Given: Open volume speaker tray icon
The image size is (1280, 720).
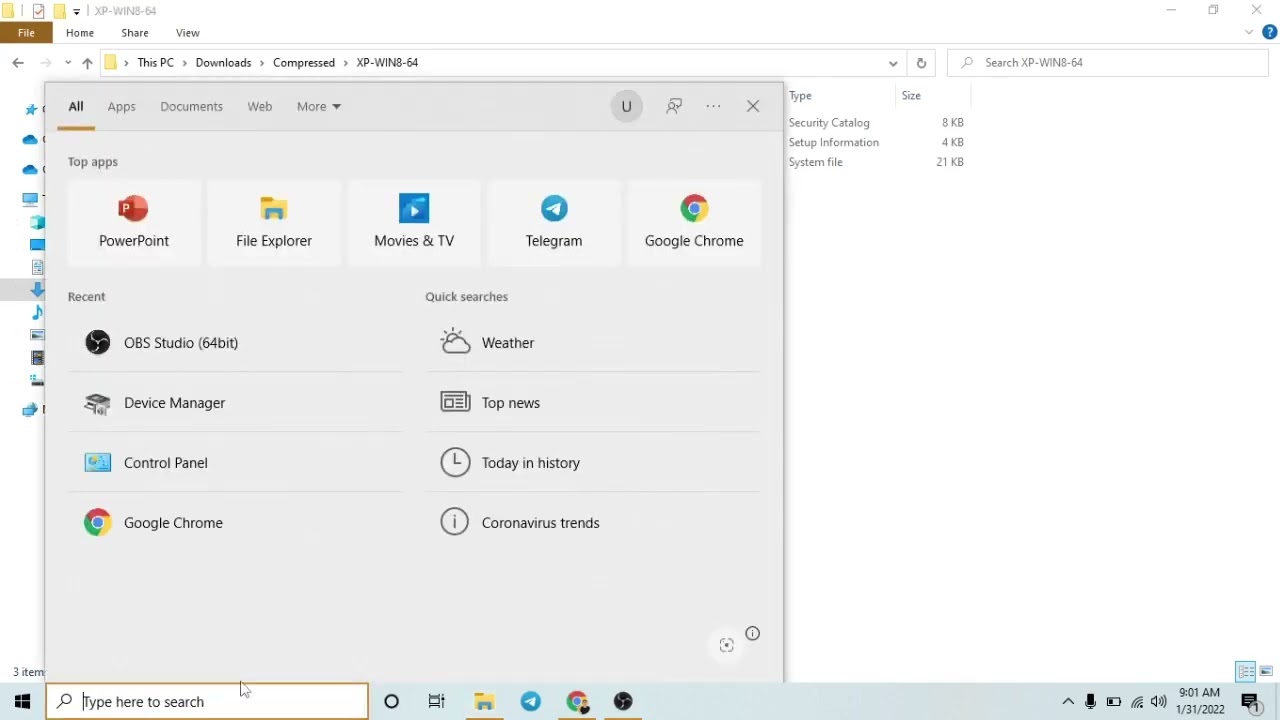Looking at the screenshot, I should [1159, 702].
